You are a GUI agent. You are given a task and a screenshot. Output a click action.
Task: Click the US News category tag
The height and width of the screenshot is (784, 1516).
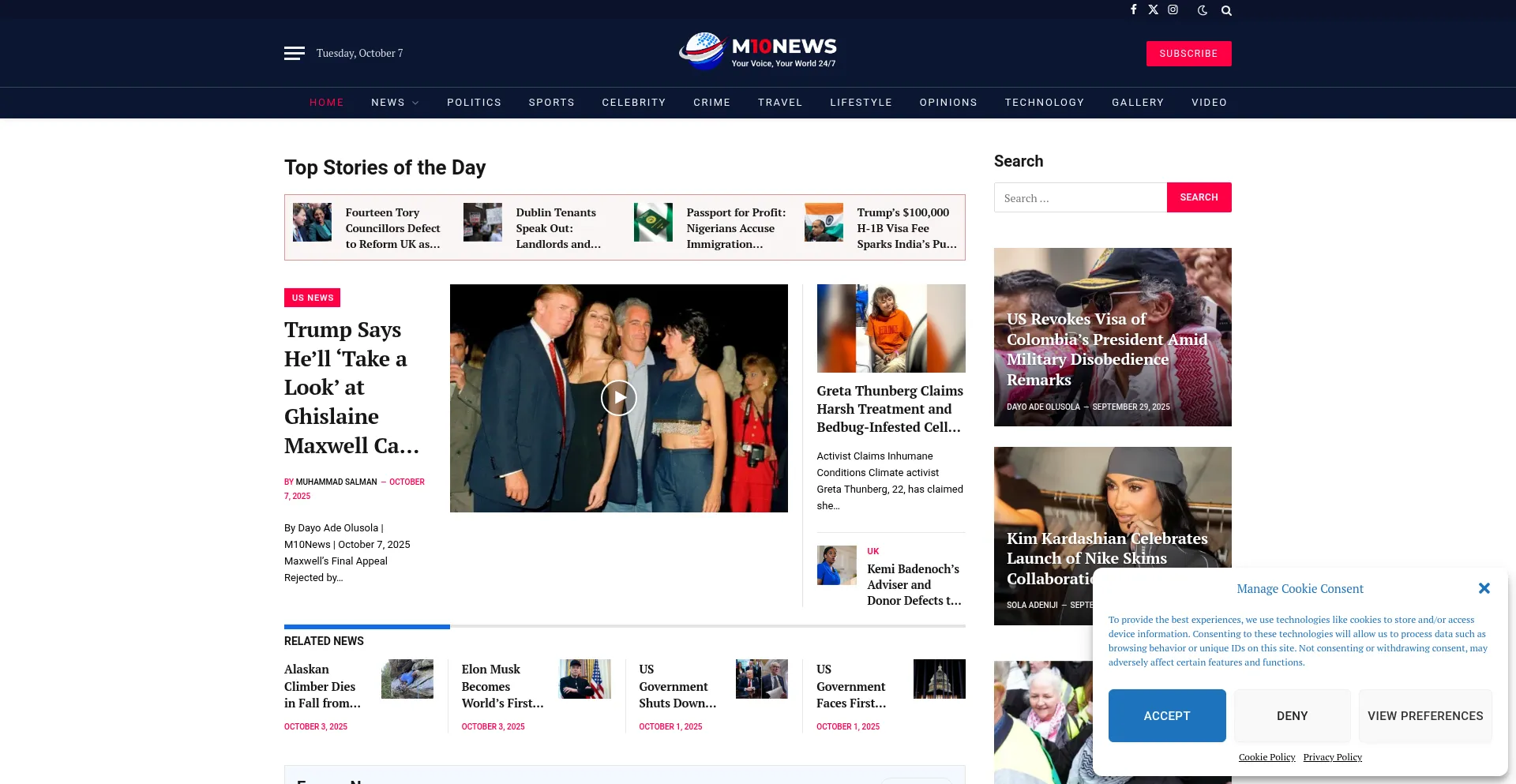312,298
